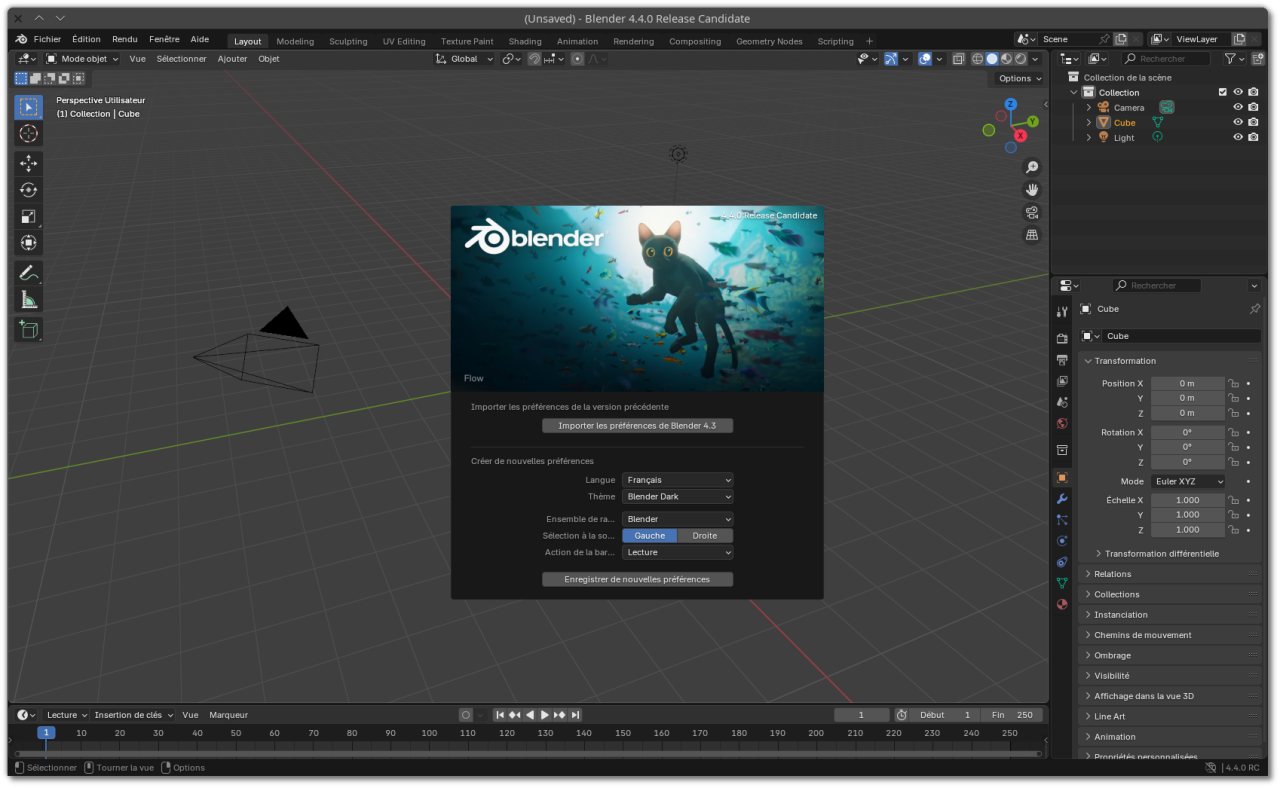Select the Add Cube tool
The height and width of the screenshot is (788, 1280).
coord(28,329)
